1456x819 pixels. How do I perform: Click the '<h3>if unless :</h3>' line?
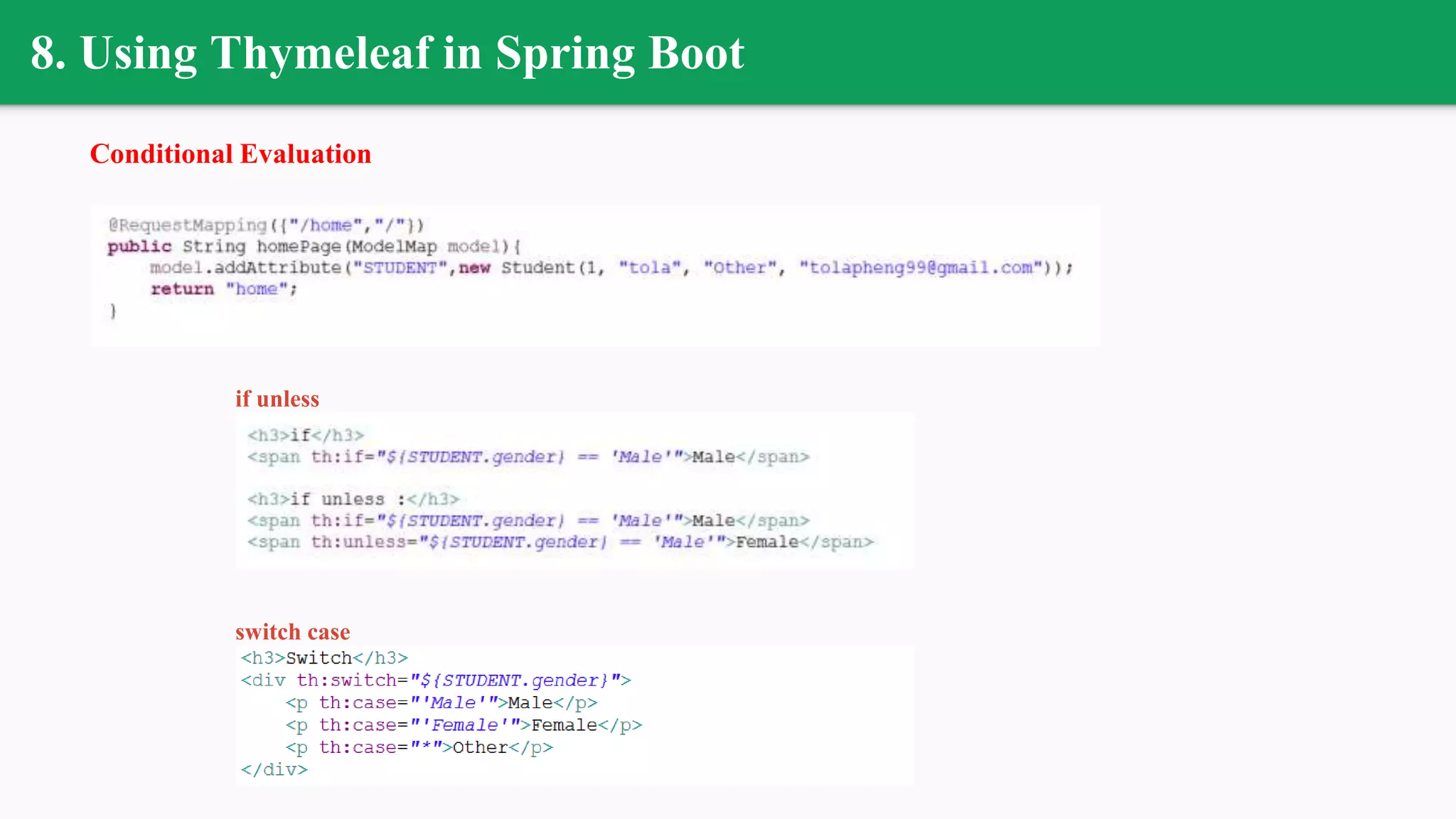(353, 499)
